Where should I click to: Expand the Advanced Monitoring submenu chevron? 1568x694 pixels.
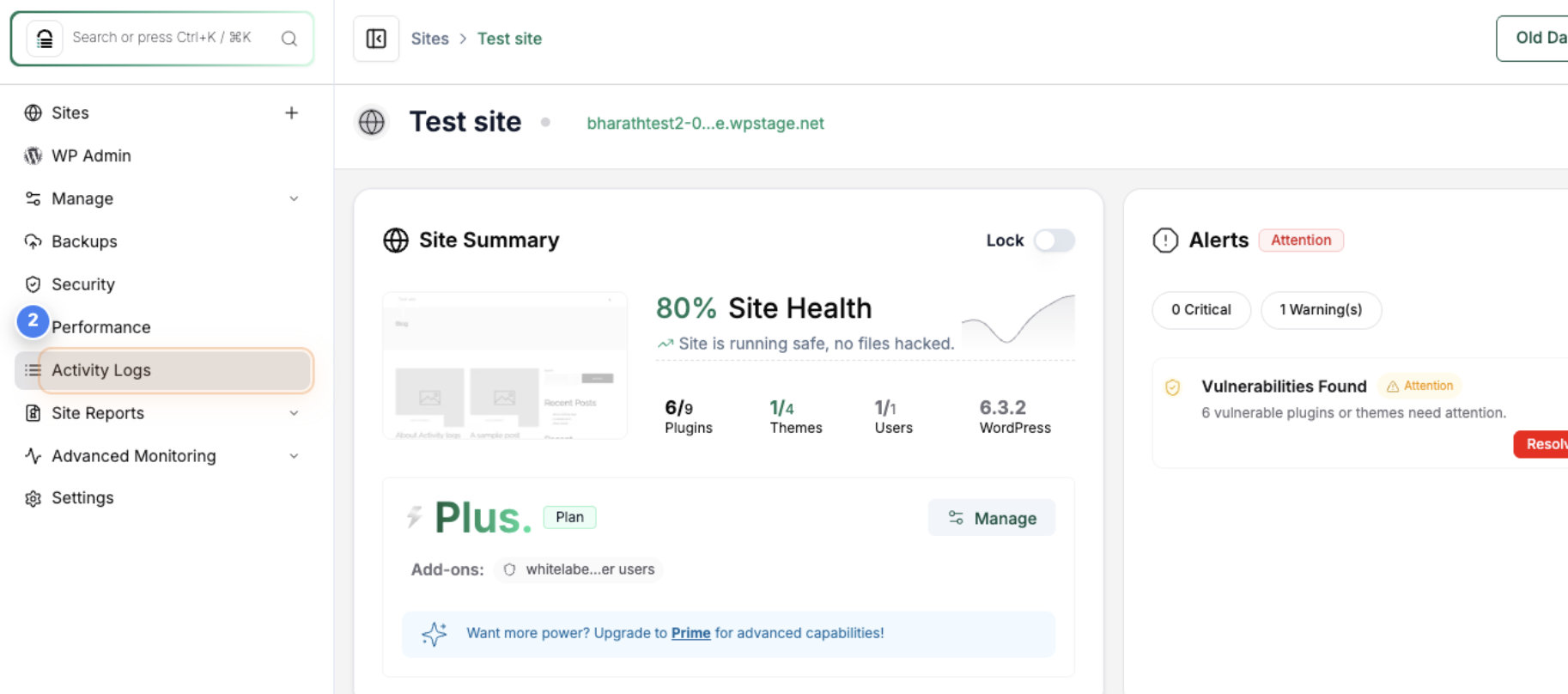coord(294,456)
